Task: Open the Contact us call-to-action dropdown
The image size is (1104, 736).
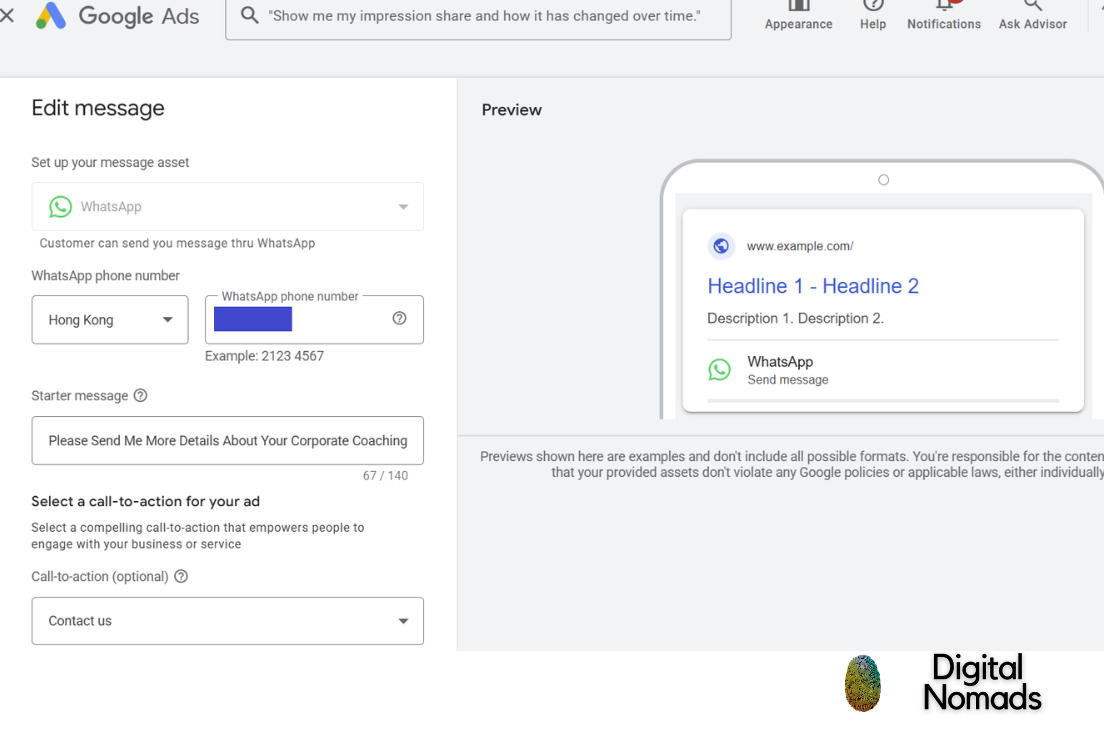Action: coord(227,620)
